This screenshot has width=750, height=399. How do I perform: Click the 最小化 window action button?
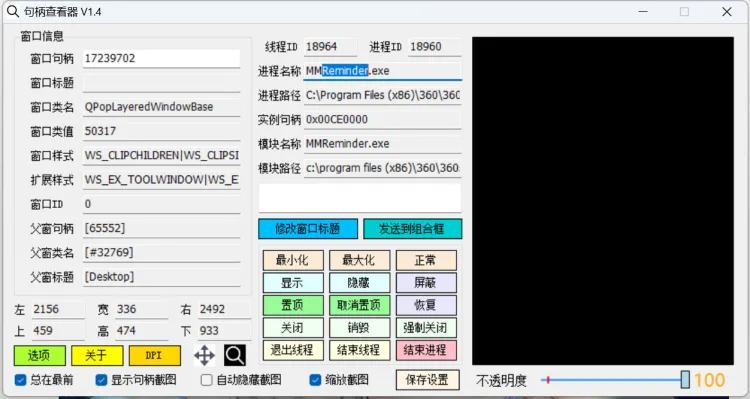293,260
